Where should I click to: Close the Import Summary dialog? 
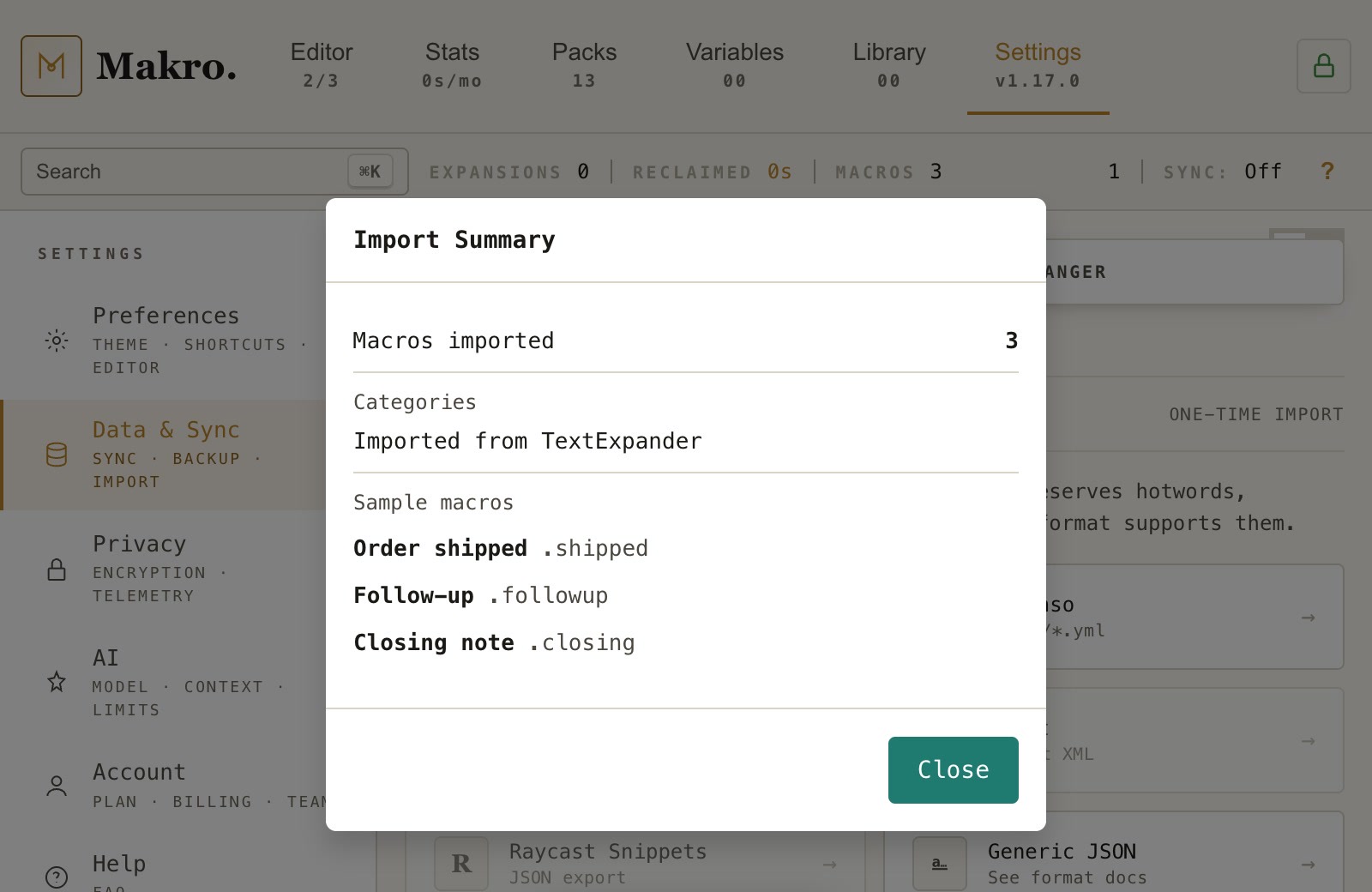click(954, 770)
